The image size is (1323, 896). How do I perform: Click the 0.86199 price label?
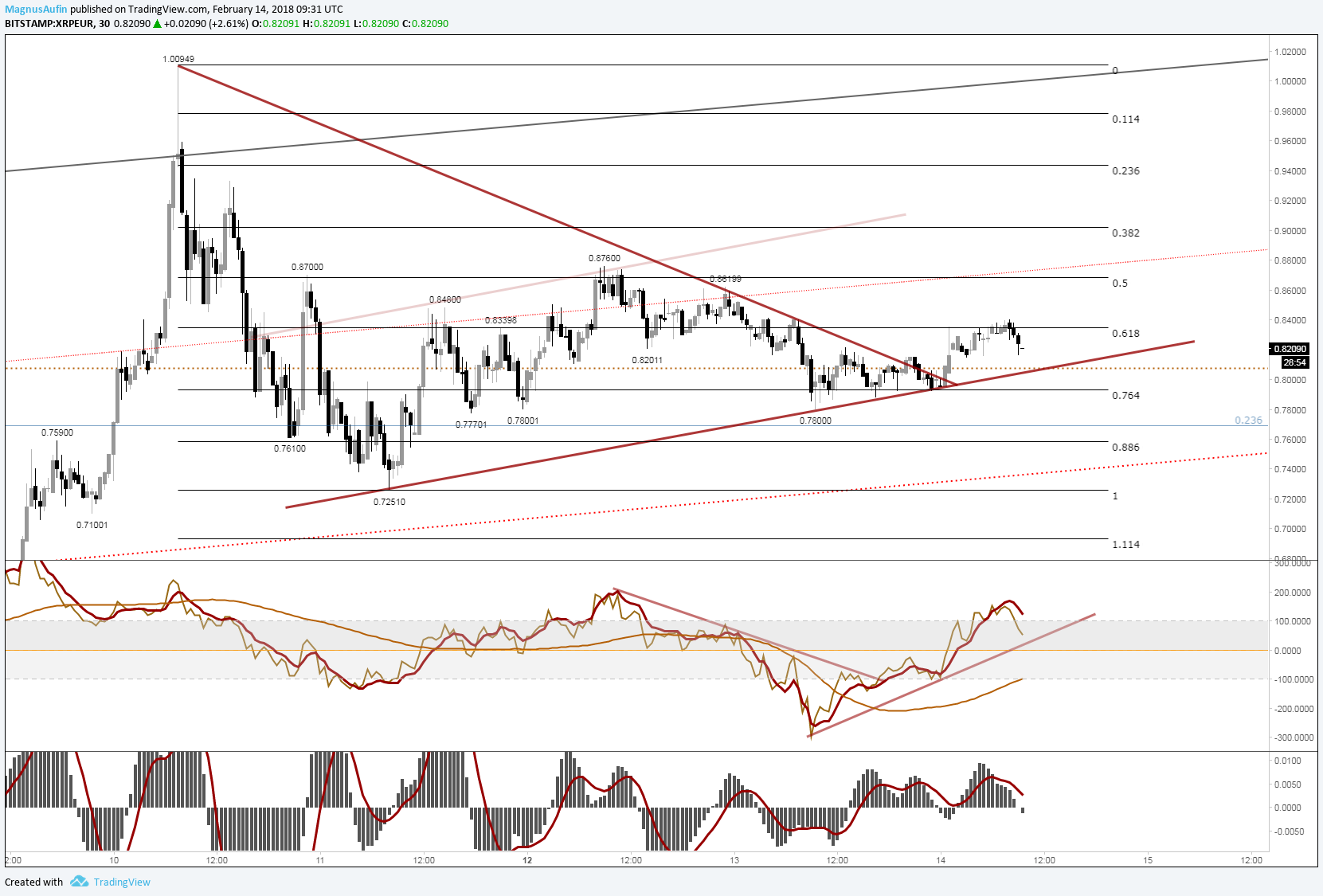(x=726, y=279)
